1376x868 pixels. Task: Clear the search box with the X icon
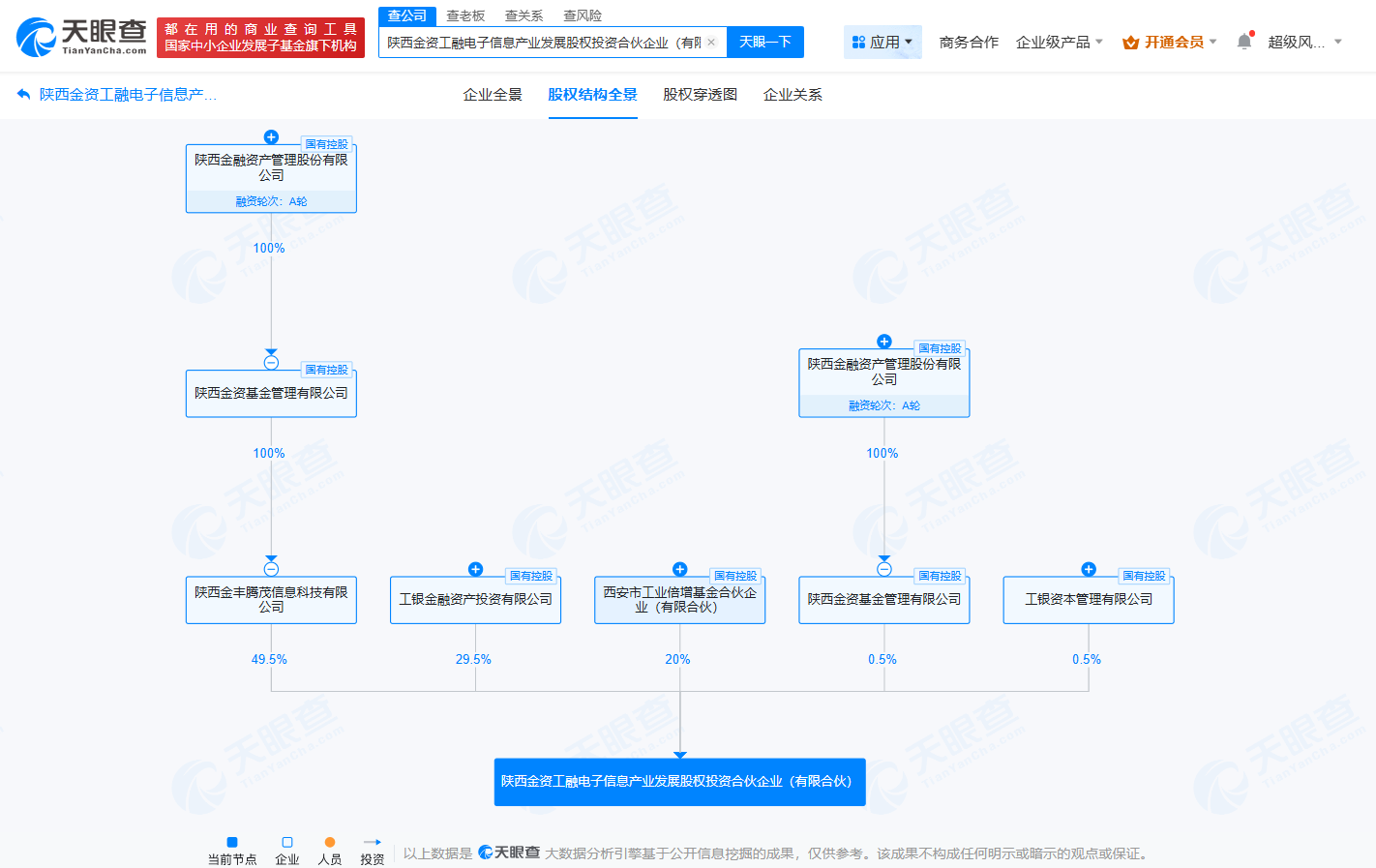pos(711,42)
